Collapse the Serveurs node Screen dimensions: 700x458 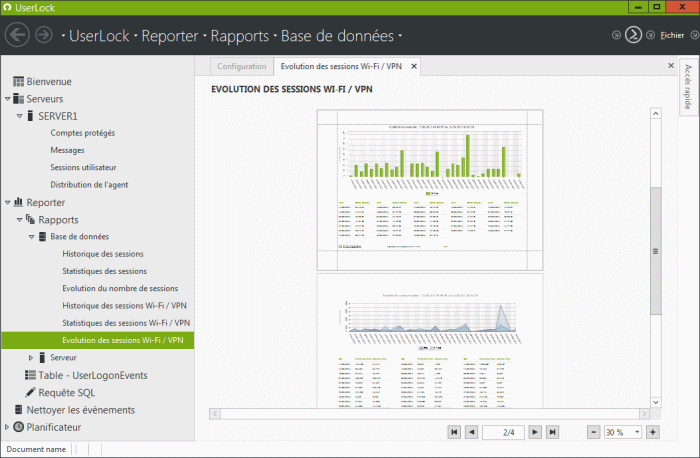[7, 99]
